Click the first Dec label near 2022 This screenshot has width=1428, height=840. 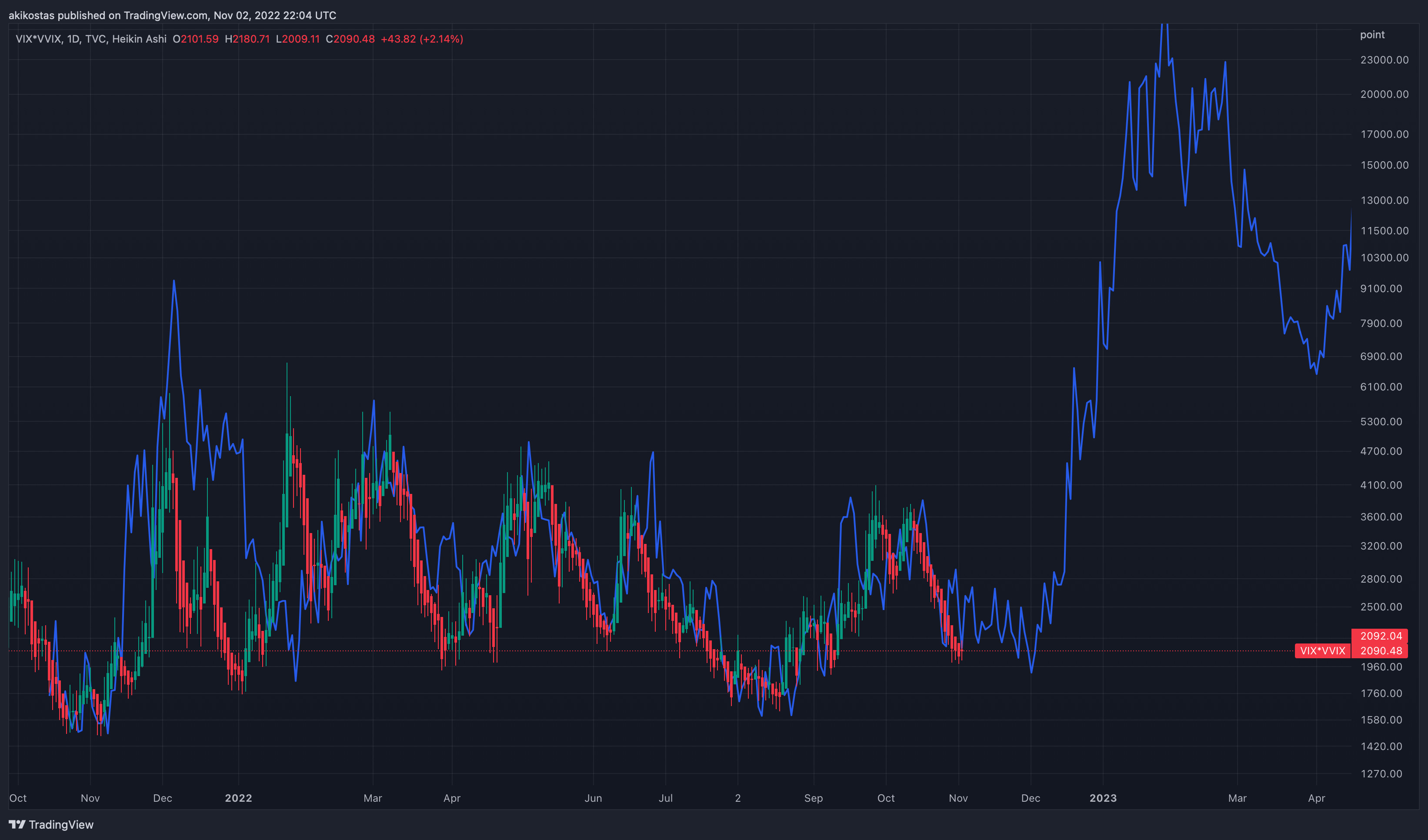coord(163,798)
